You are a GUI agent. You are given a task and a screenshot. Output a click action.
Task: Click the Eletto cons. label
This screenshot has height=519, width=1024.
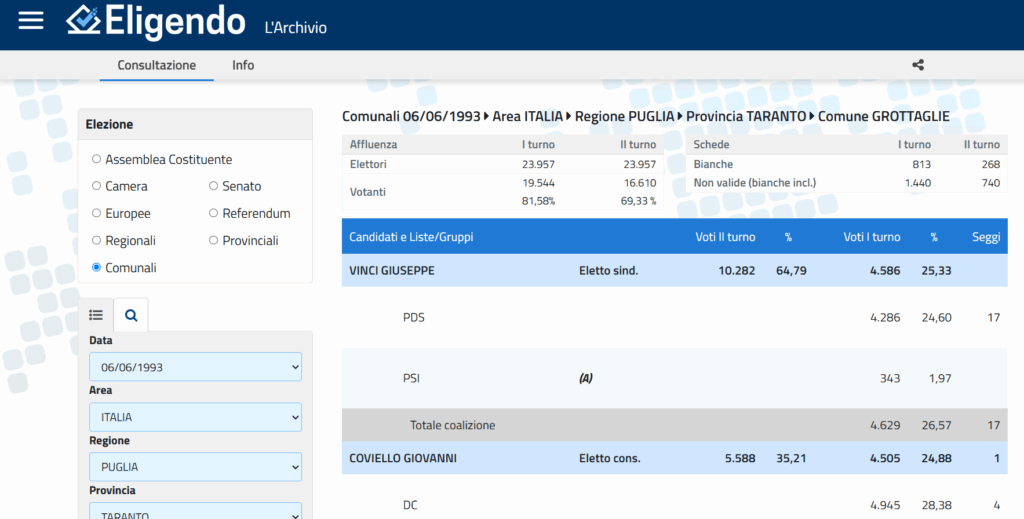pos(610,458)
